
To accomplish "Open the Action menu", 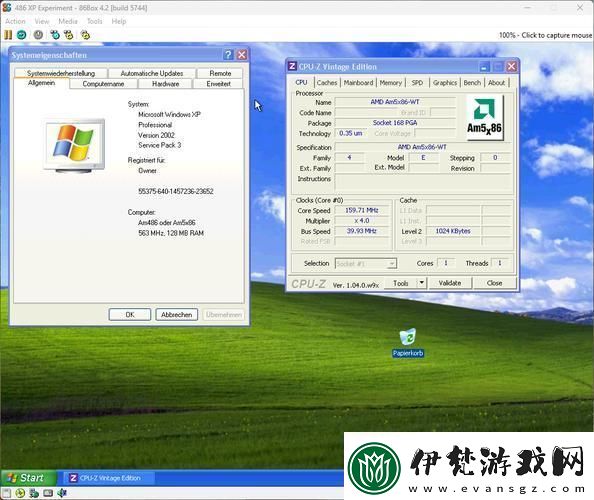I will click(x=15, y=21).
